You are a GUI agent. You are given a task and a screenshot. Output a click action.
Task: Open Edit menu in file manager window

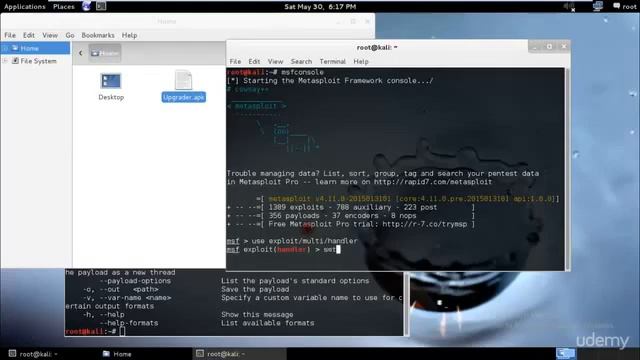(x=29, y=35)
